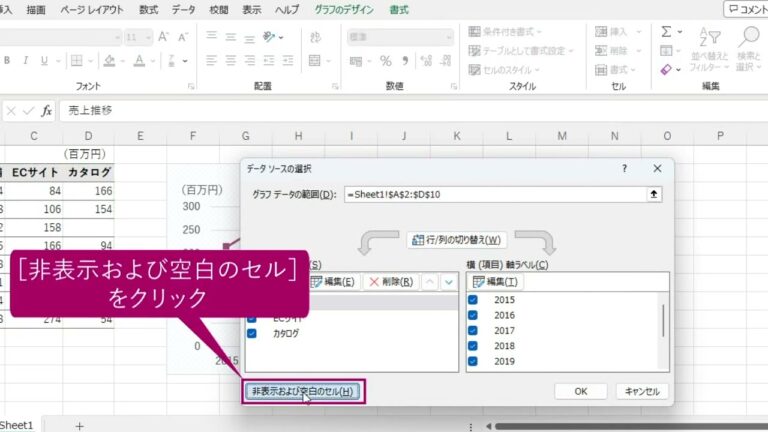The width and height of the screenshot is (768, 432).
Task: Open the 校閲 ribbon tab
Action: [x=219, y=10]
